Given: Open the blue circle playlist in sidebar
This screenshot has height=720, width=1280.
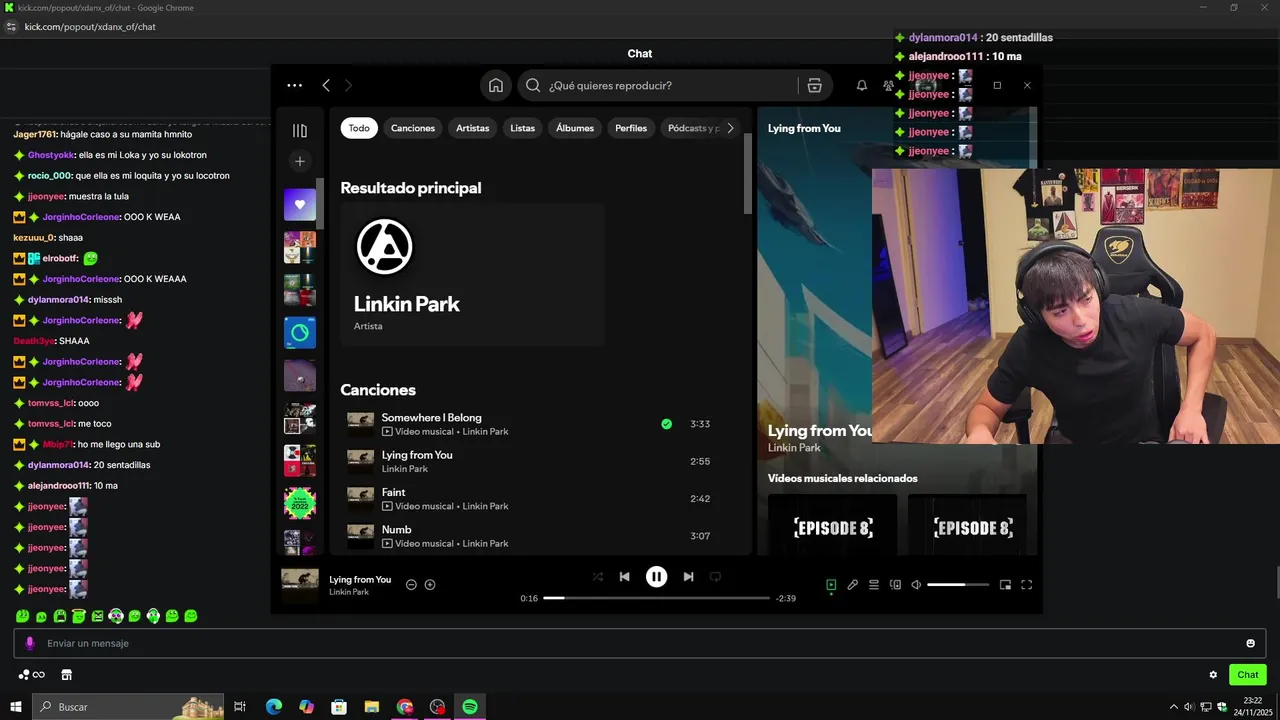Looking at the screenshot, I should pos(299,332).
